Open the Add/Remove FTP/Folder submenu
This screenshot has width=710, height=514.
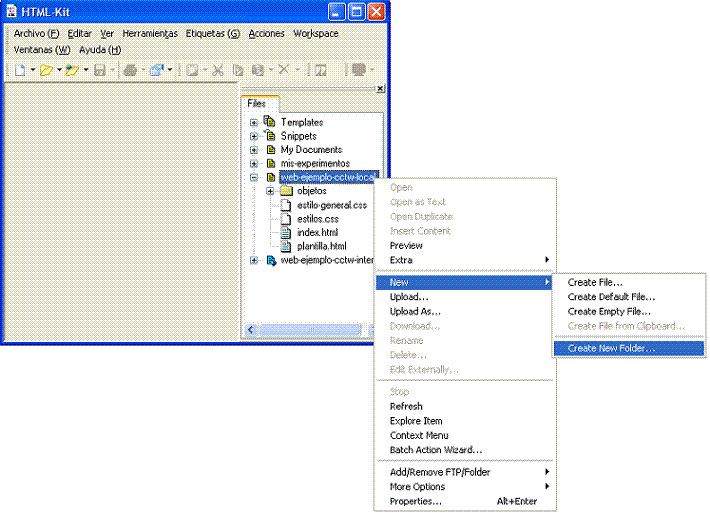click(x=465, y=472)
